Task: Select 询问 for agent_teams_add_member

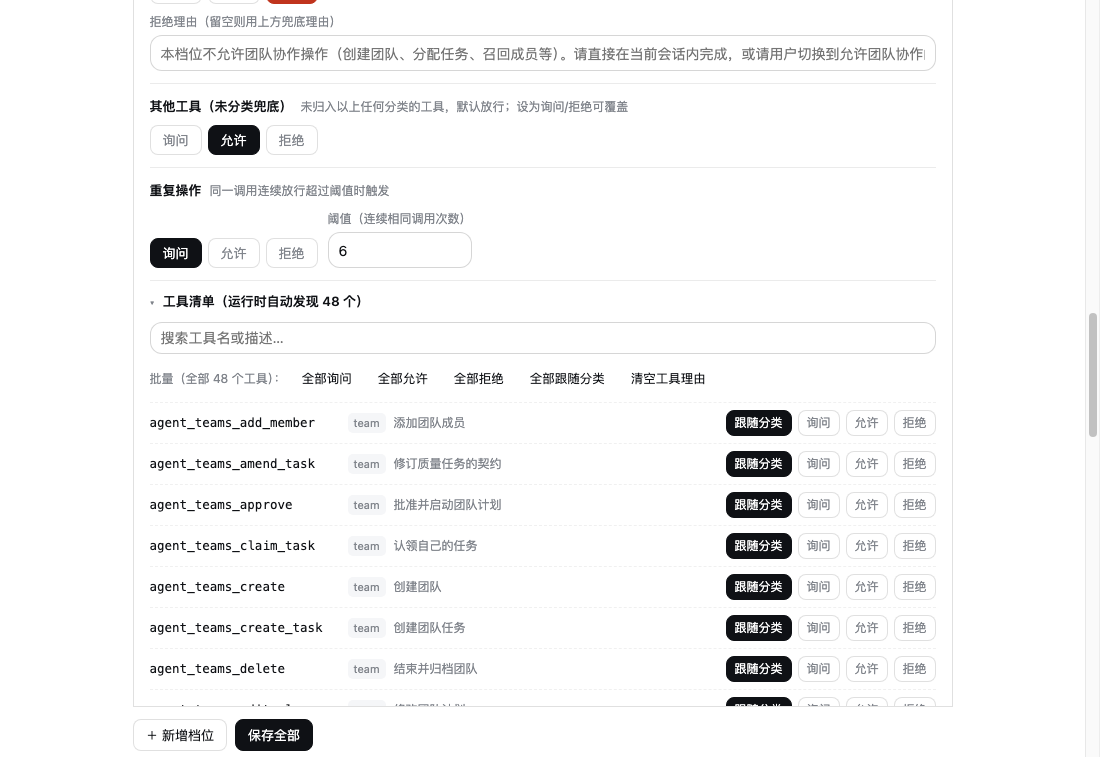Action: point(818,423)
